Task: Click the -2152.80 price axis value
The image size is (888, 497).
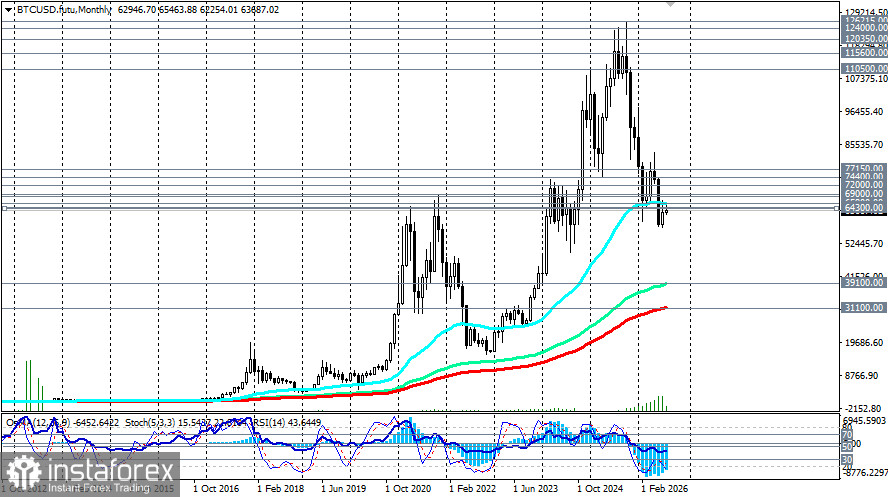Action: pyautogui.click(x=863, y=408)
